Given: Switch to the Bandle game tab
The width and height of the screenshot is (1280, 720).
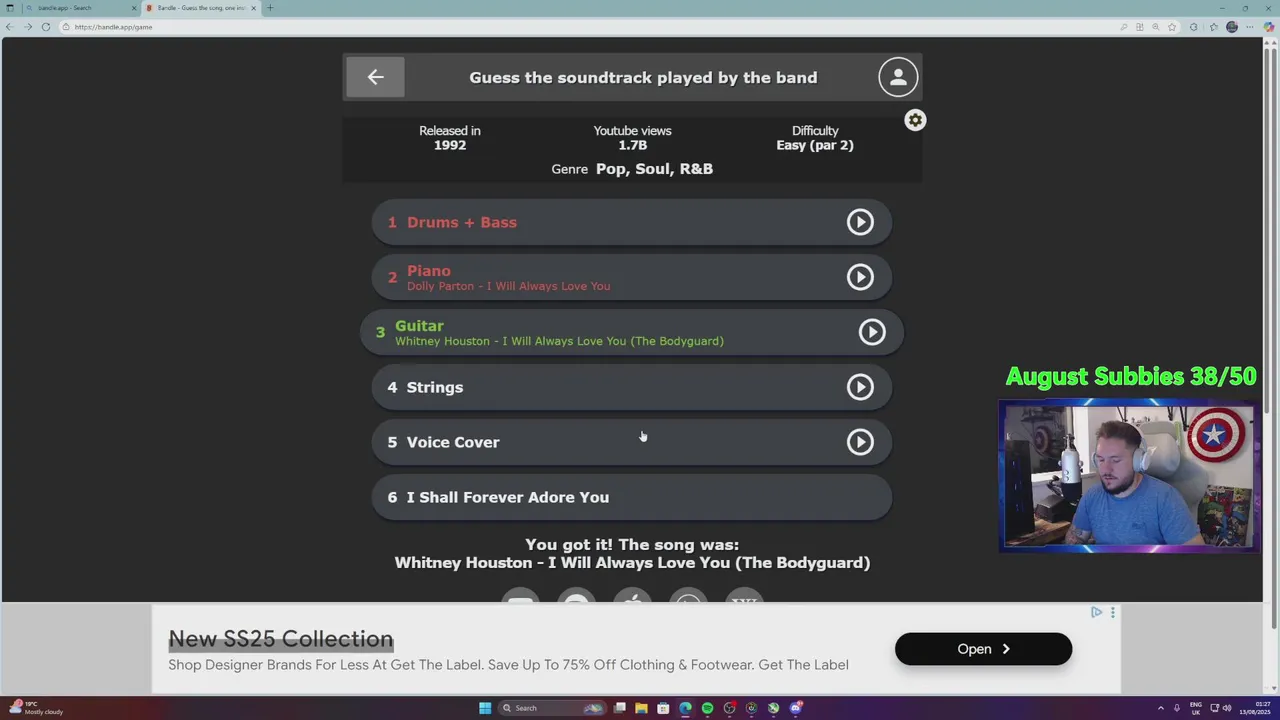Looking at the screenshot, I should coord(200,8).
